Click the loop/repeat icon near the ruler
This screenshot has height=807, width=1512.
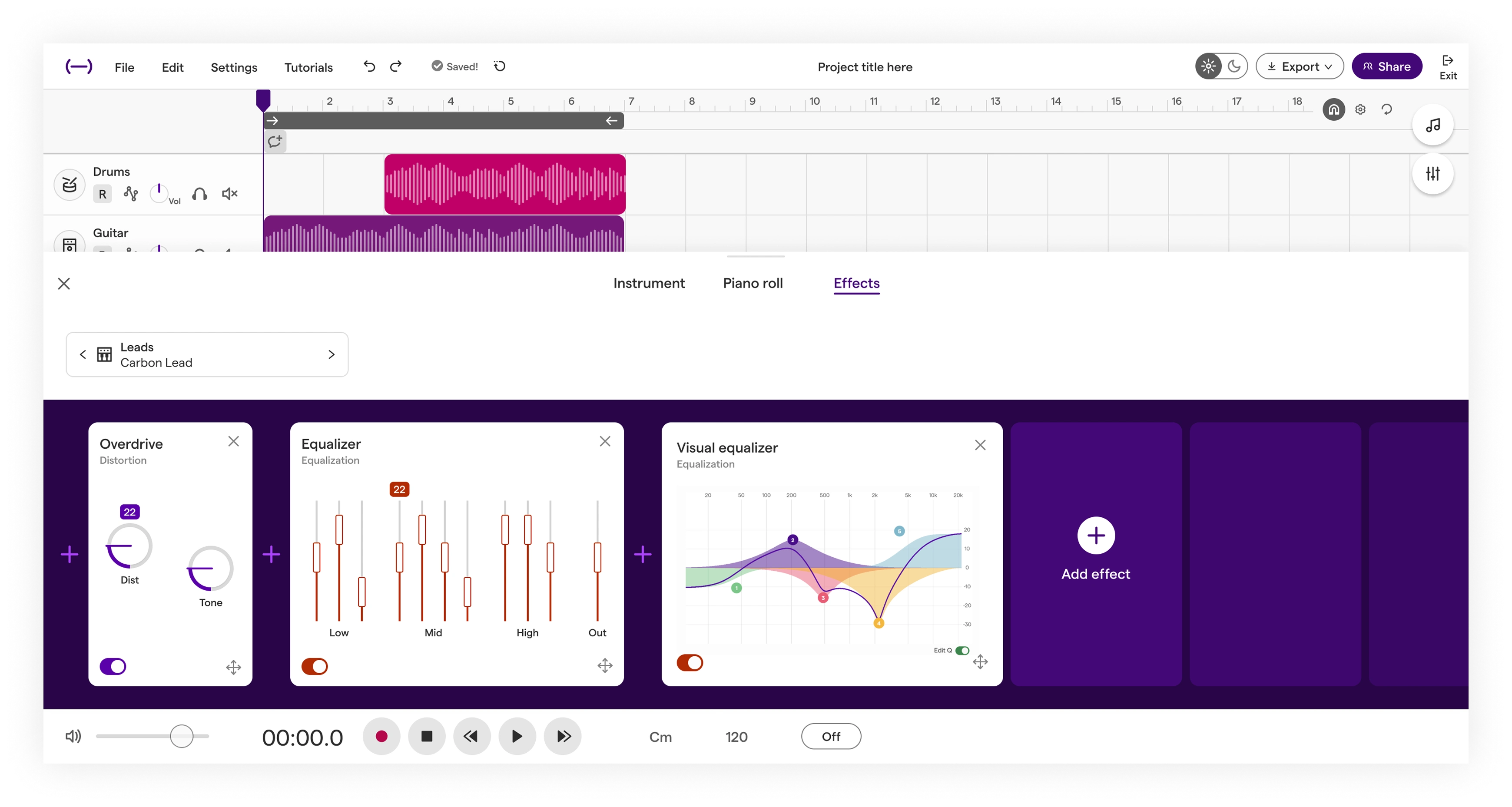pyautogui.click(x=1386, y=110)
